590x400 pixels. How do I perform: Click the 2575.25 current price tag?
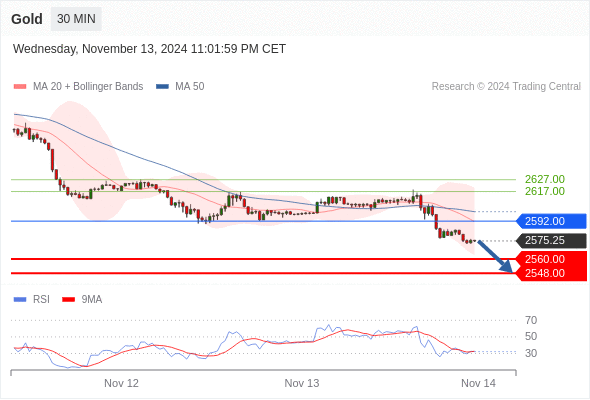[x=551, y=240]
